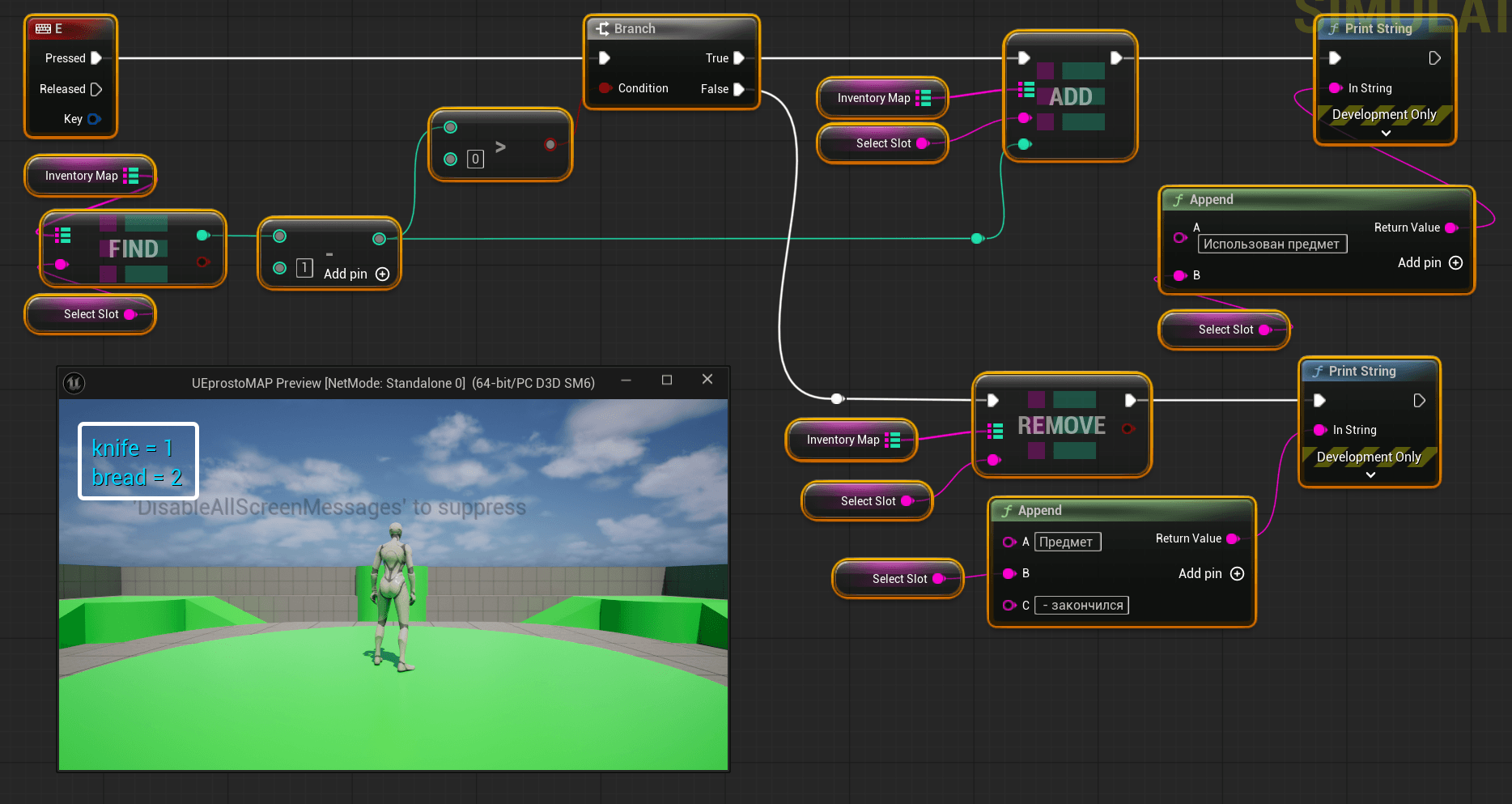Maximize the UEprostoMAP Preview window

[667, 380]
